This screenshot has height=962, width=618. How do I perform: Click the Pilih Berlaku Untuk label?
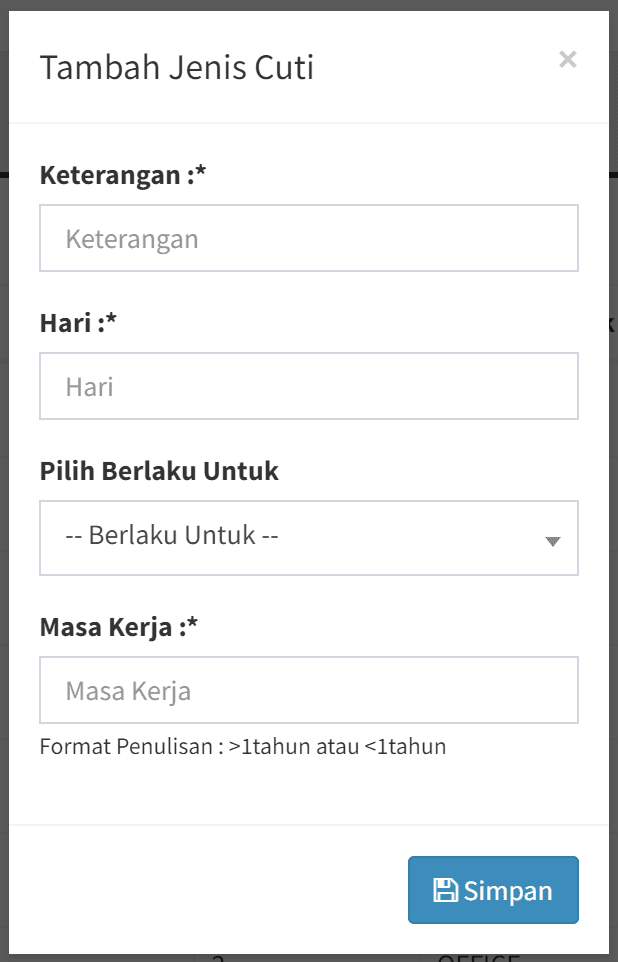(159, 471)
